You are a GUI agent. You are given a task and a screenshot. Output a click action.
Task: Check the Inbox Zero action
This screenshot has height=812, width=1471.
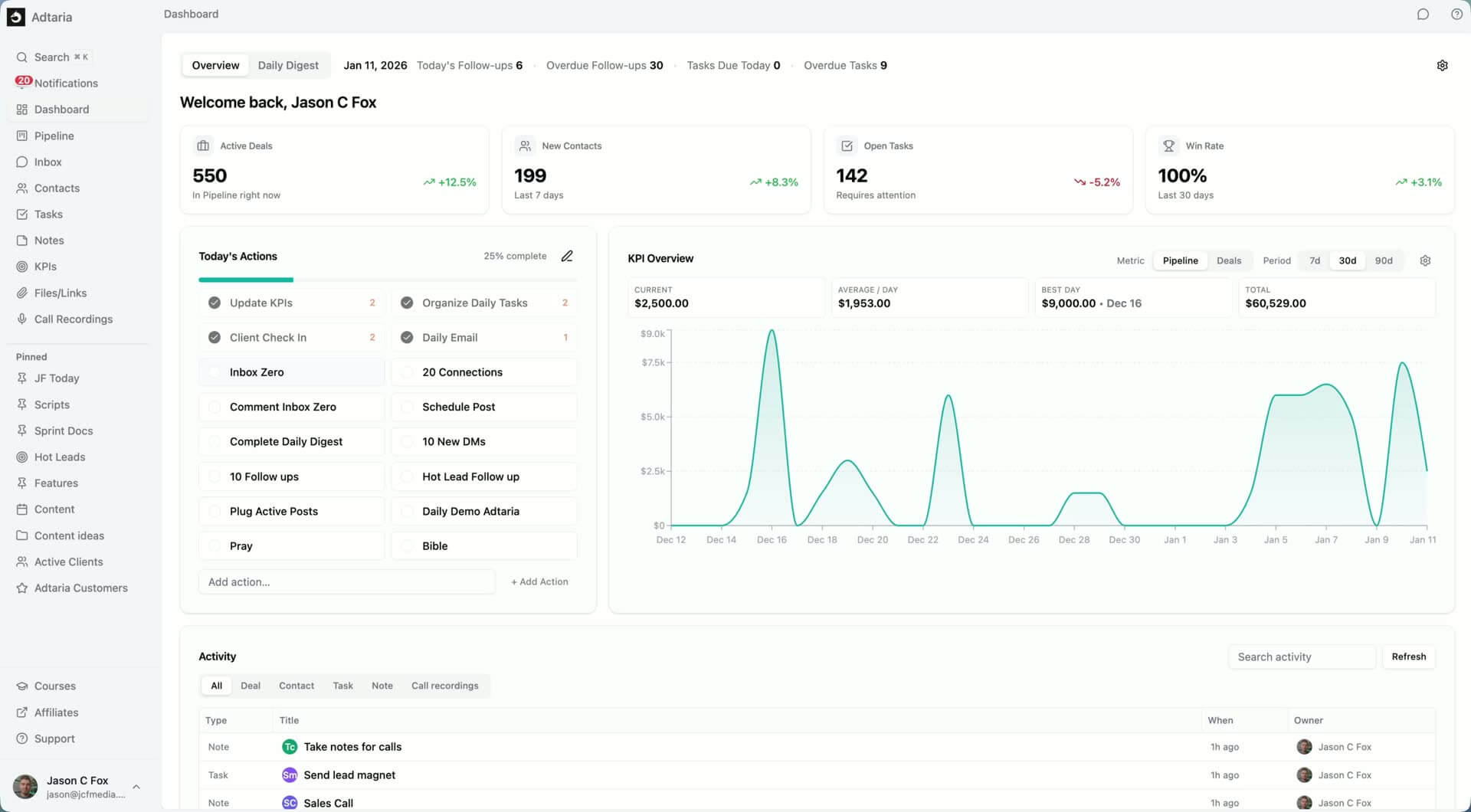point(215,372)
